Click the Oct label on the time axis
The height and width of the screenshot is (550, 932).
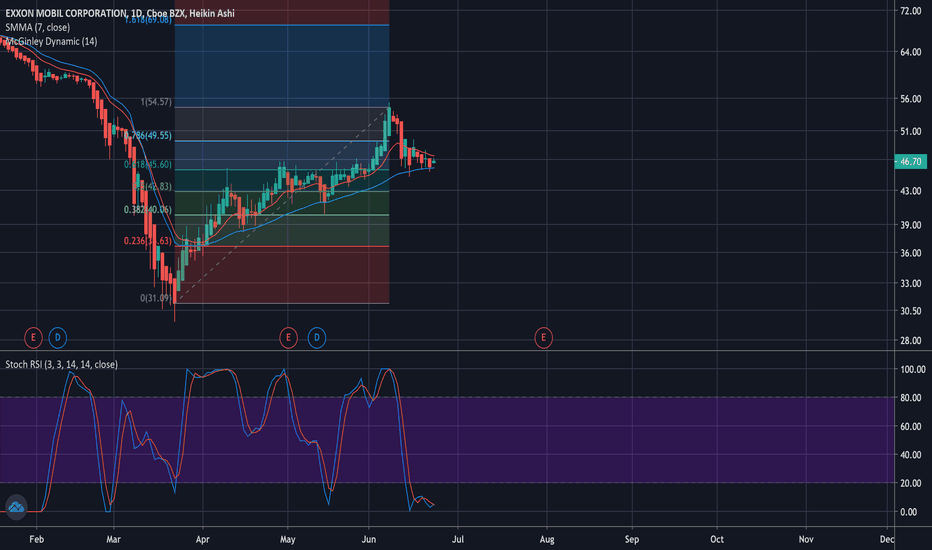pos(717,539)
